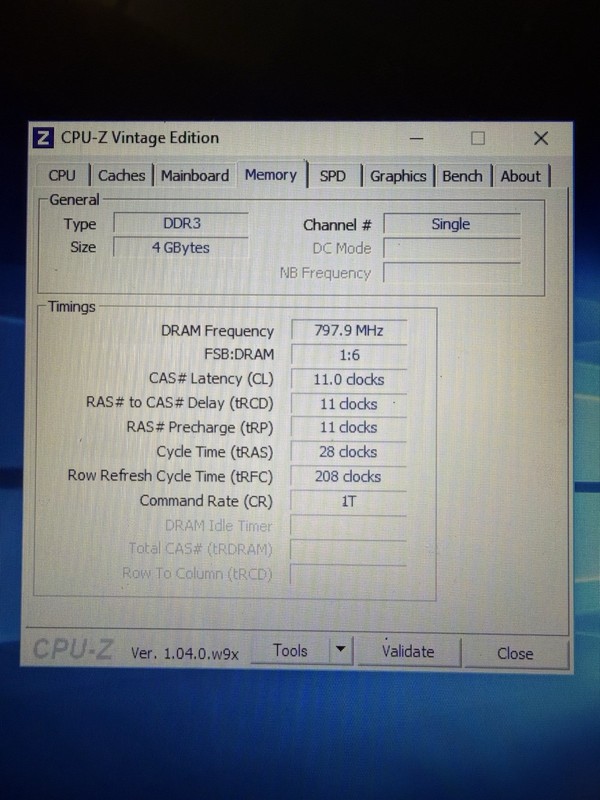Click the empty DRAM Idle Timer field
600x800 pixels.
click(x=349, y=526)
